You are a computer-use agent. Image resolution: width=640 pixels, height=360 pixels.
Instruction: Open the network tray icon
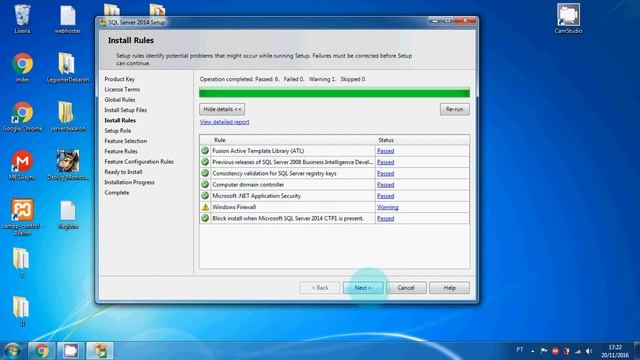(578, 351)
